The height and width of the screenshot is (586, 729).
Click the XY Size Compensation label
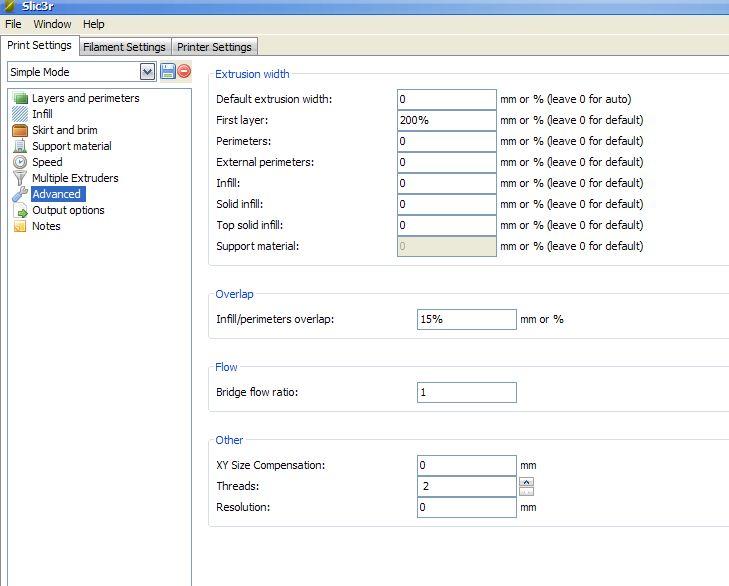(x=271, y=465)
